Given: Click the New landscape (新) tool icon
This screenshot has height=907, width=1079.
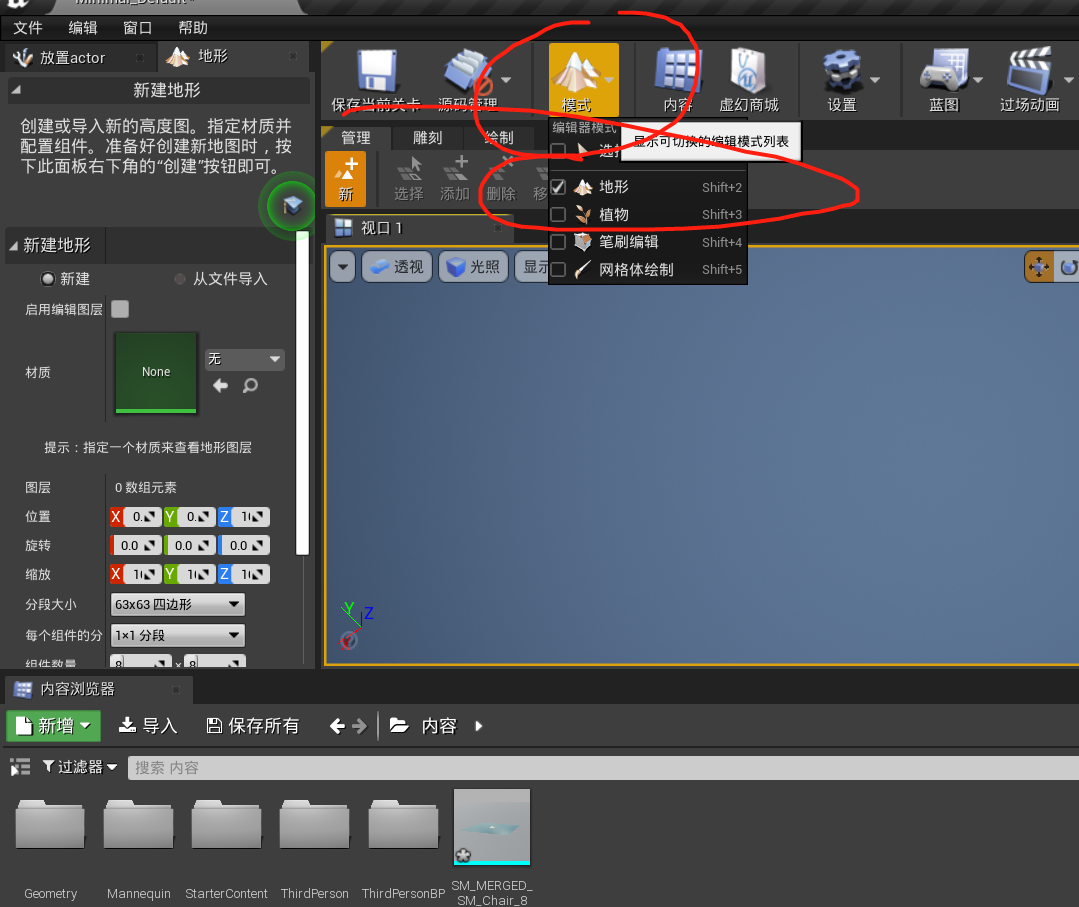Looking at the screenshot, I should (x=345, y=178).
